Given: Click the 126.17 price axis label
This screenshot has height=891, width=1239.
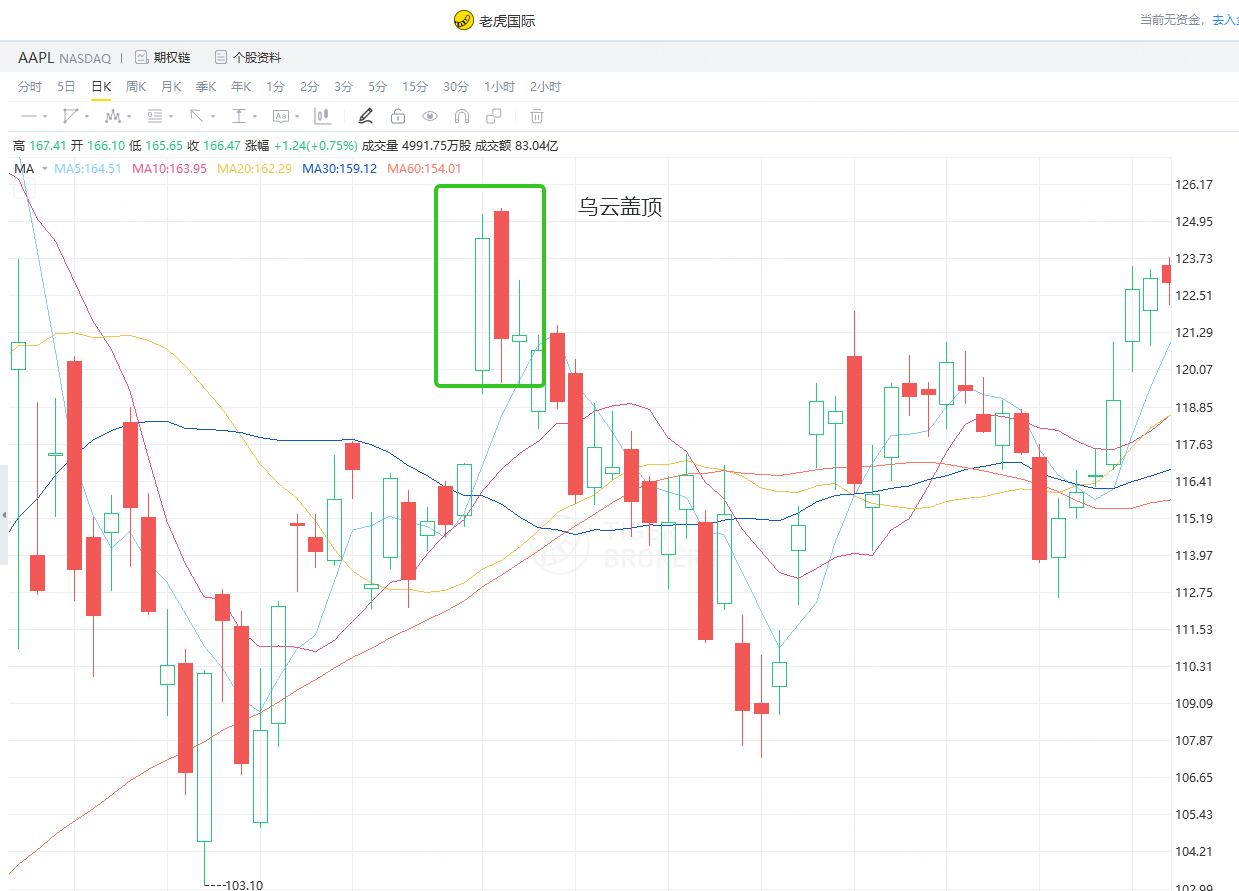Looking at the screenshot, I should (1193, 185).
